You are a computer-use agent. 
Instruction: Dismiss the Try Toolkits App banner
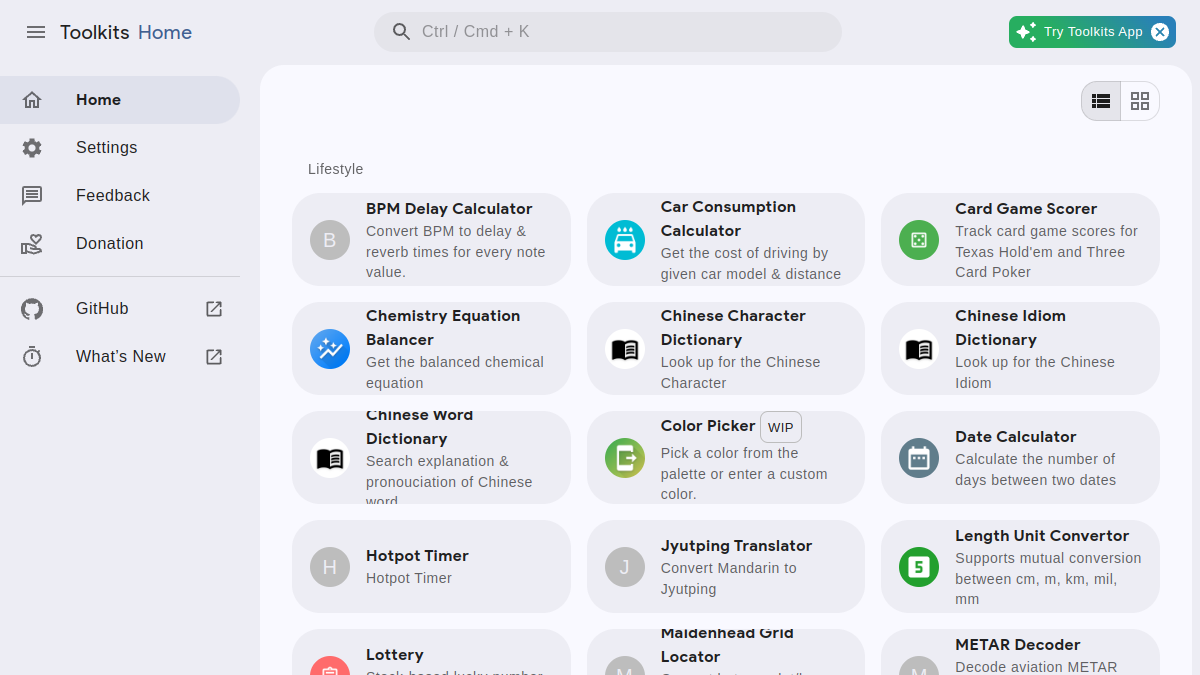[x=1160, y=32]
